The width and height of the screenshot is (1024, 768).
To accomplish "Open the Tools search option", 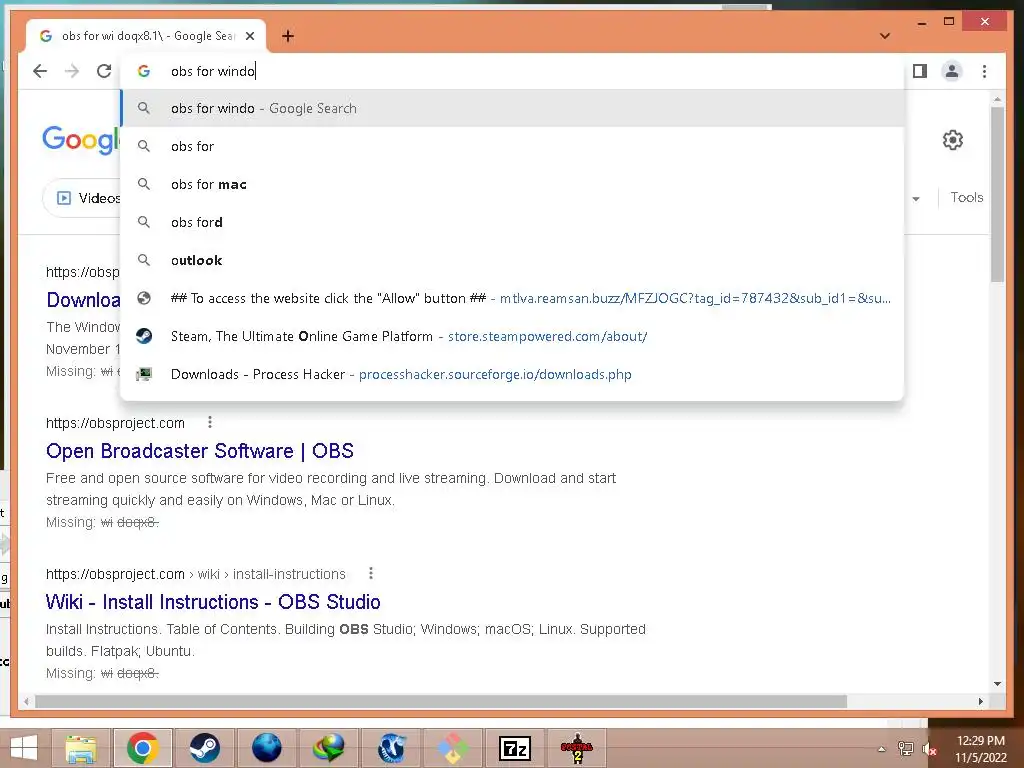I will [x=967, y=197].
